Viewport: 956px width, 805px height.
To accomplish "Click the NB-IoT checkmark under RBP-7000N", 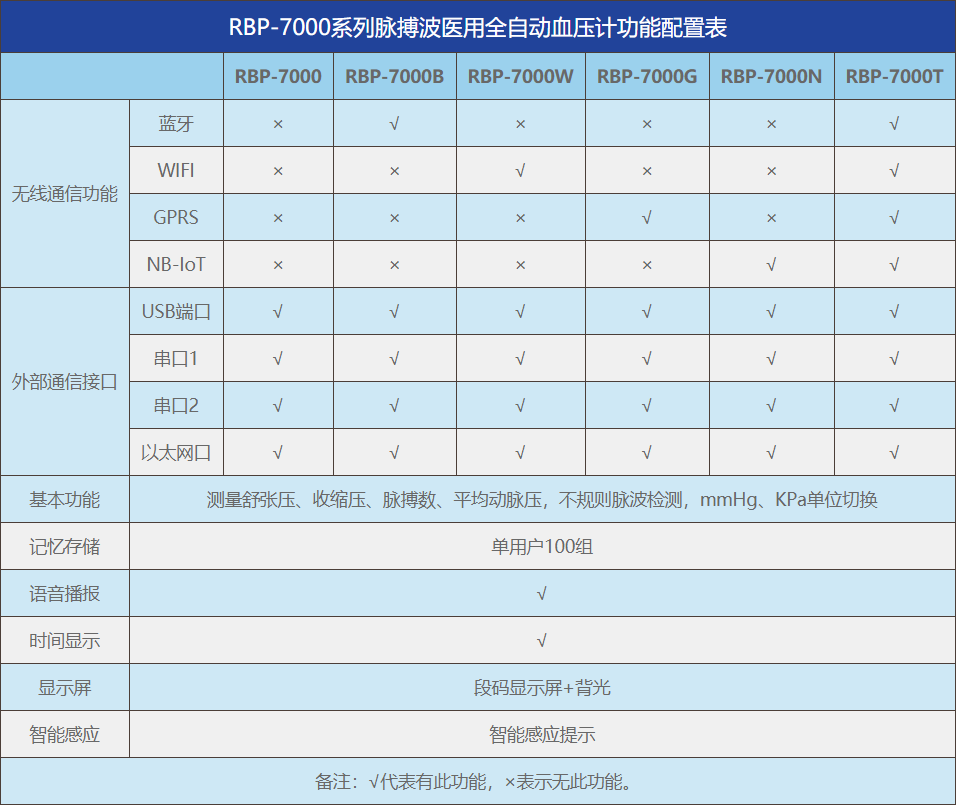I will coord(771,265).
